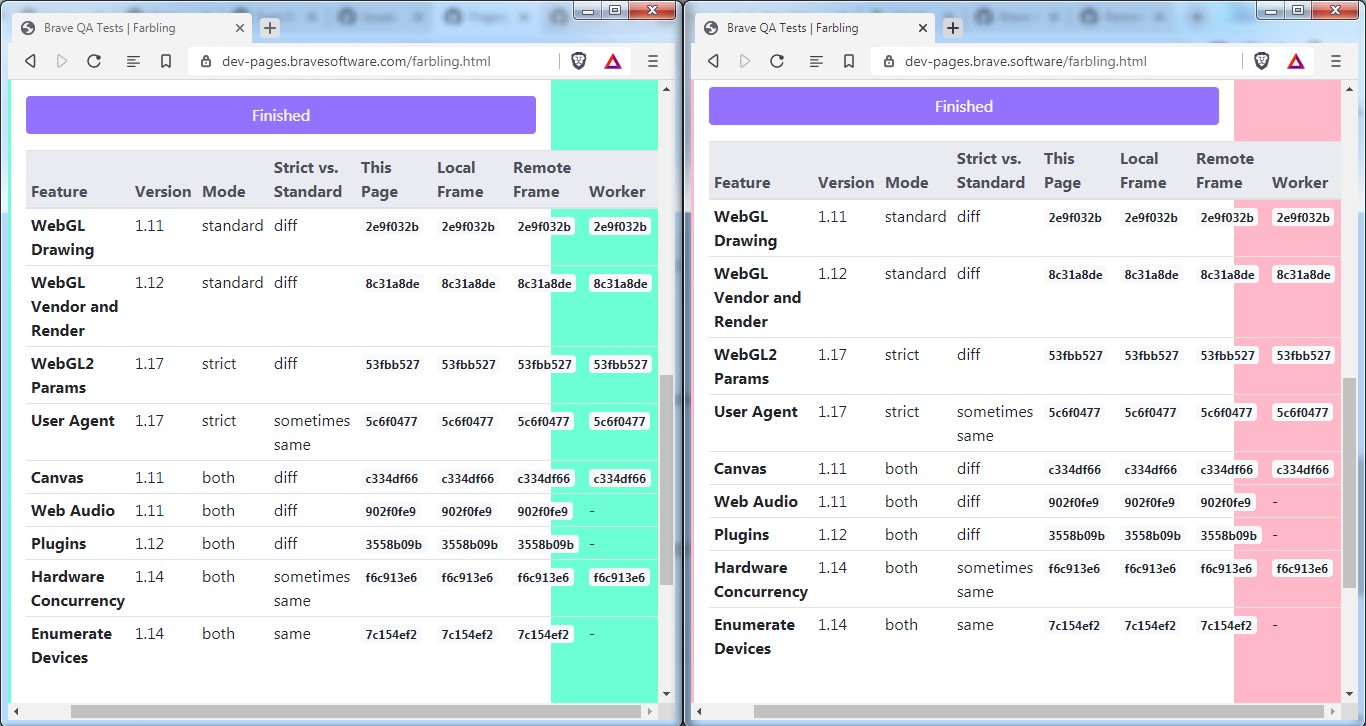Click Finished button in right window
Screen dimensions: 1366x726
pyautogui.click(x=964, y=106)
